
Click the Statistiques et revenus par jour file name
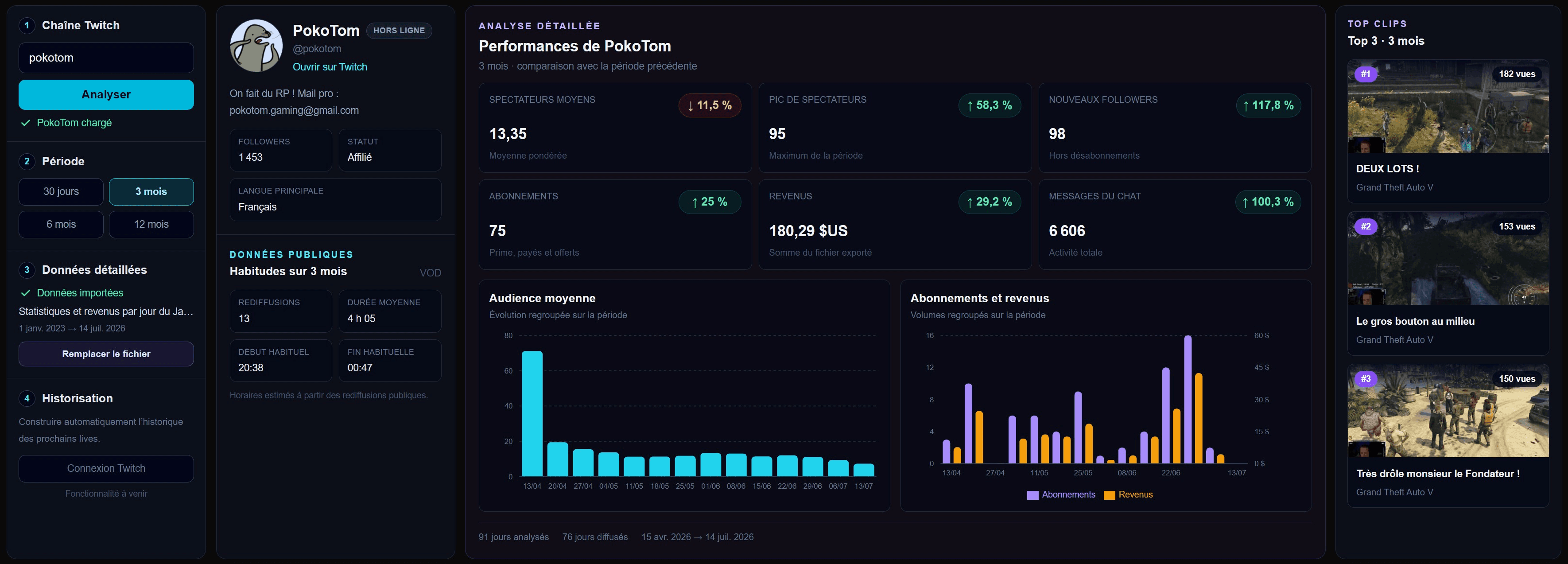pos(106,312)
